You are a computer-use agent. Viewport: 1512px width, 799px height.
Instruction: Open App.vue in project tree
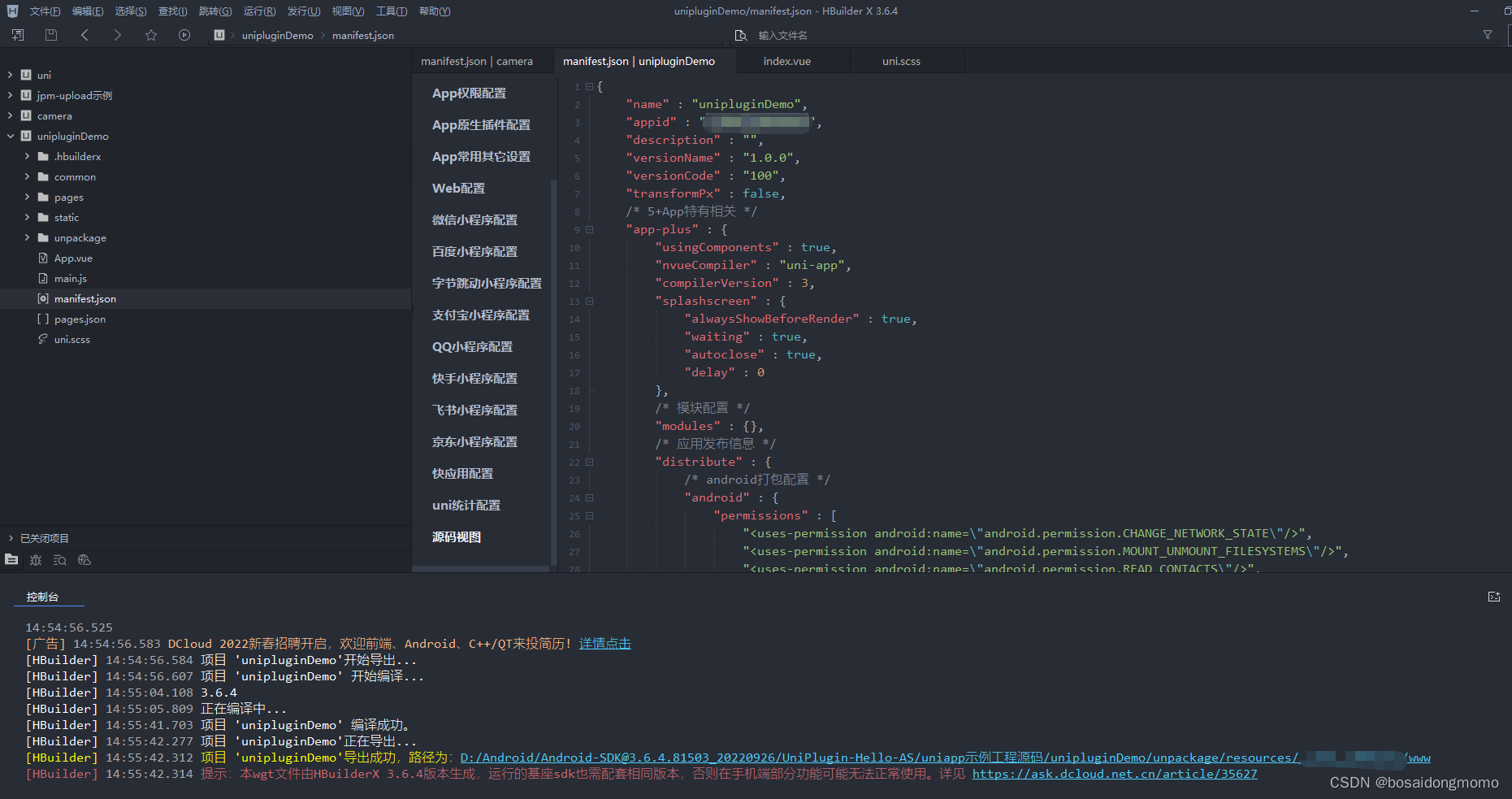73,258
